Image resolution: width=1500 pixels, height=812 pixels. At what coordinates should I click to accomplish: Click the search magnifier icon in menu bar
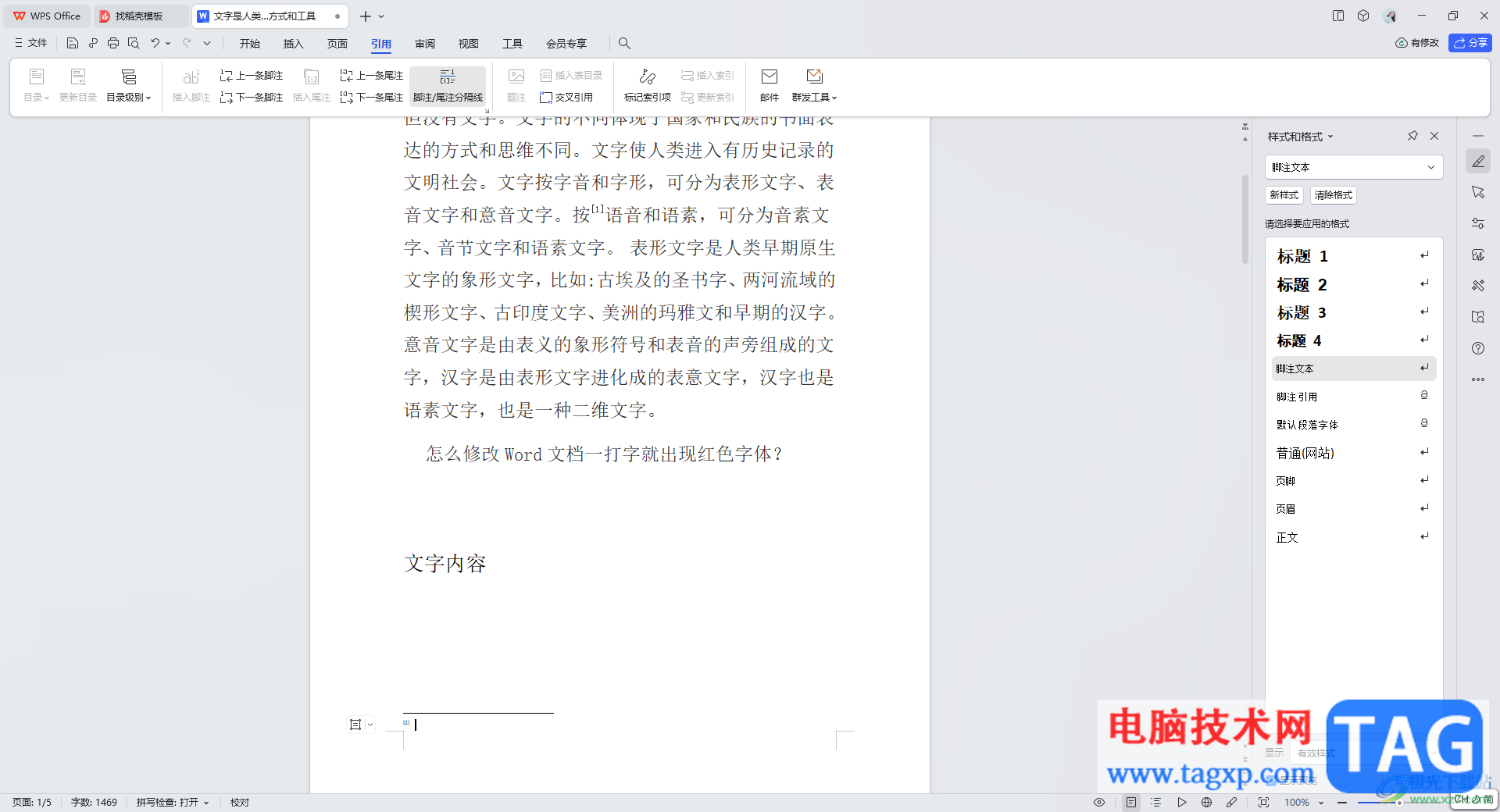pos(624,44)
